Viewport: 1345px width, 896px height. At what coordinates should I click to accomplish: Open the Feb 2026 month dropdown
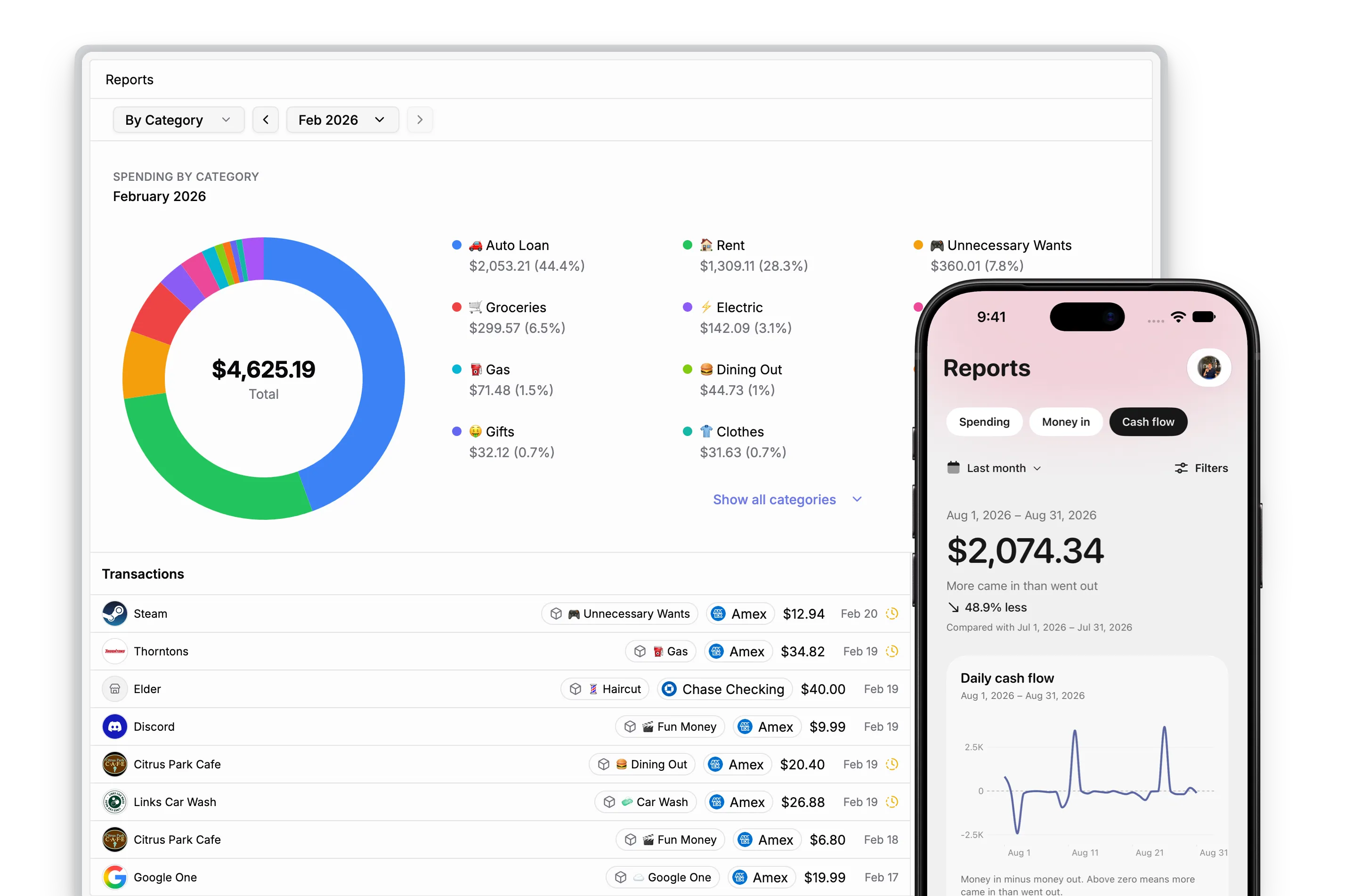click(x=342, y=120)
